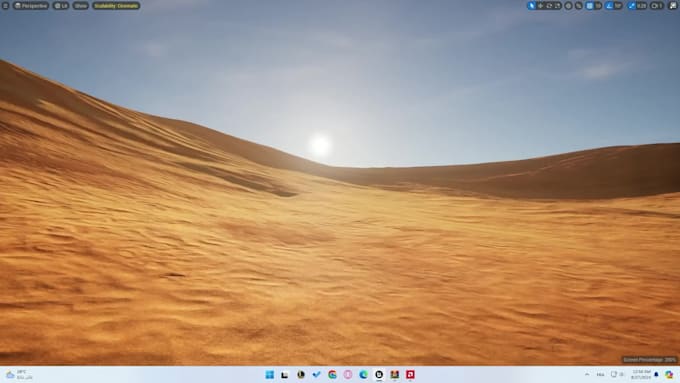Toggle rotation angle snapping
The width and height of the screenshot is (680, 383).
(609, 6)
